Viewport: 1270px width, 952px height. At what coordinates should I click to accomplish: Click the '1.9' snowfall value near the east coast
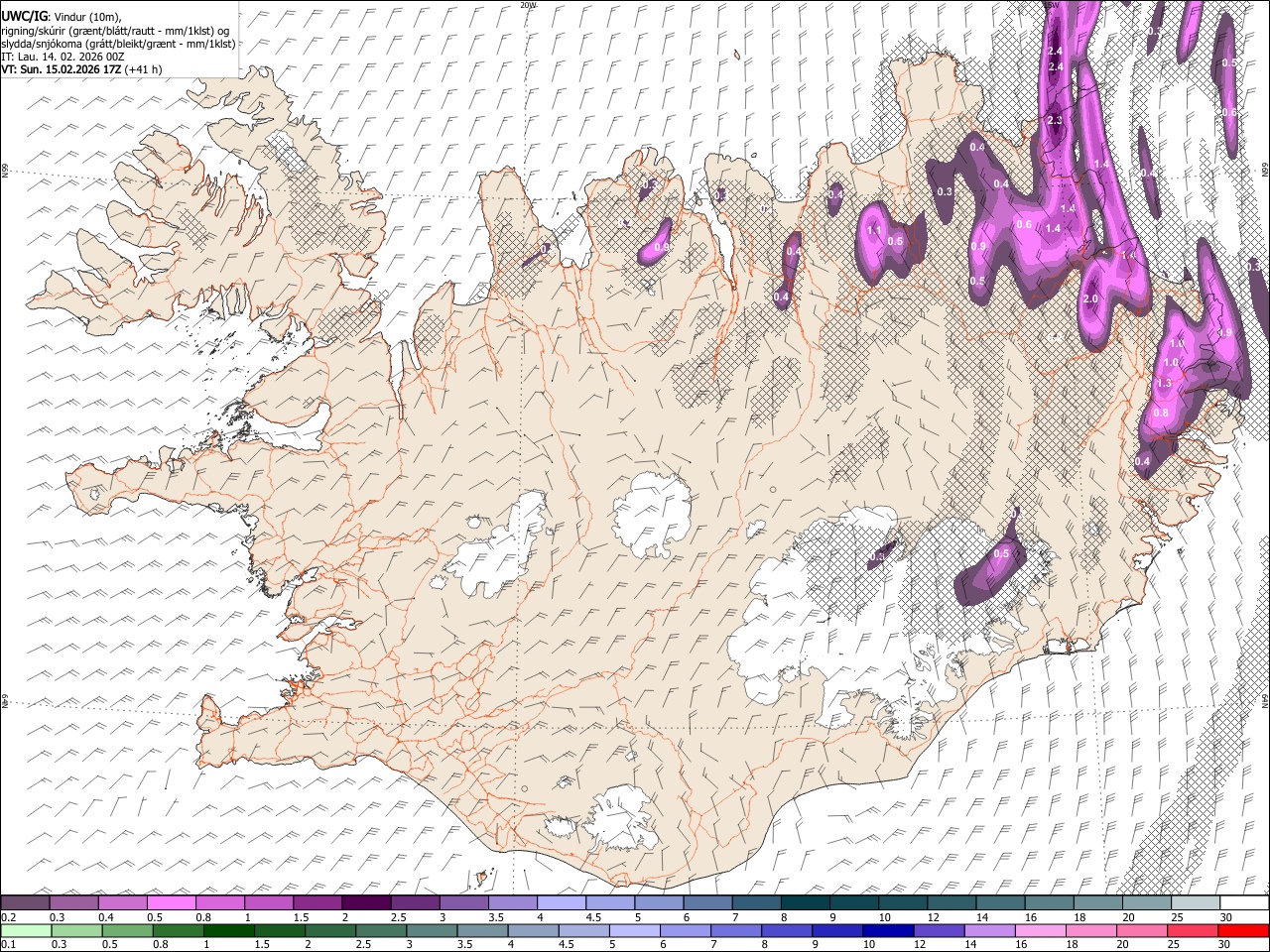1225,333
